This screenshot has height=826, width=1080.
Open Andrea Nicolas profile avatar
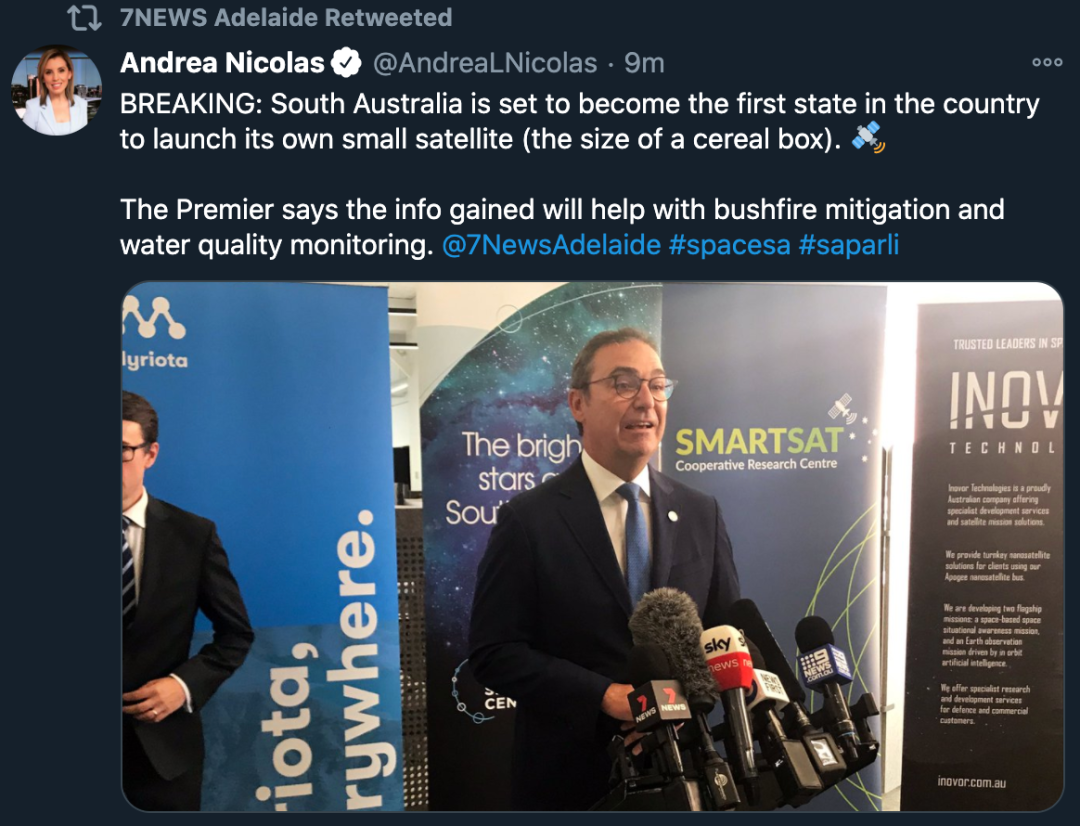56,90
